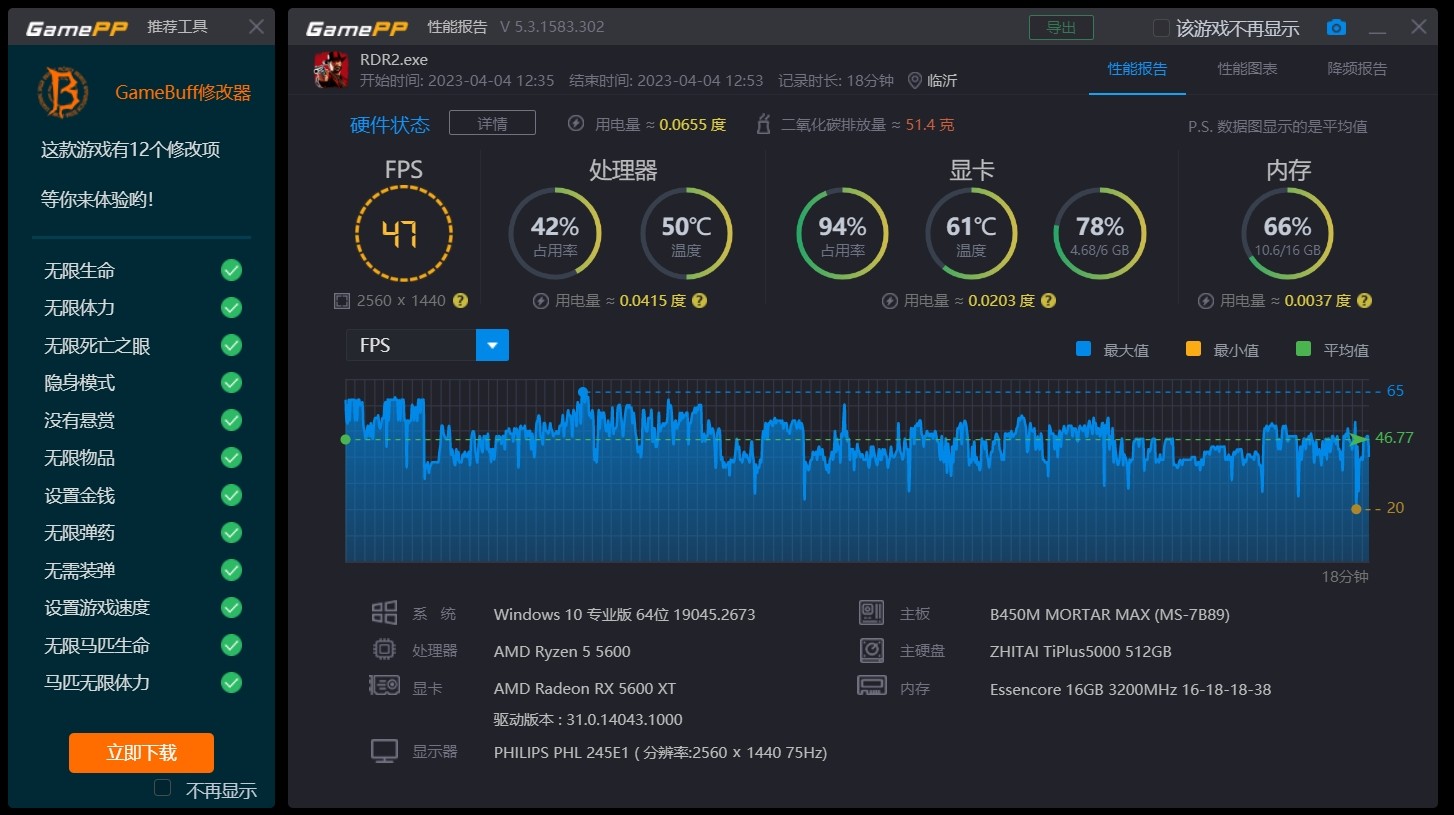The image size is (1454, 815).
Task: Click the blue 最大值 legend swatch
Action: (x=1083, y=349)
